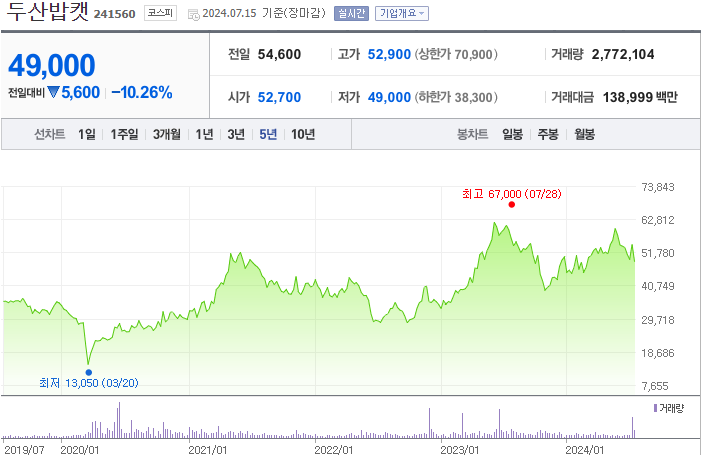Click the 시가 value 52,700
701x455 pixels.
pos(279,97)
